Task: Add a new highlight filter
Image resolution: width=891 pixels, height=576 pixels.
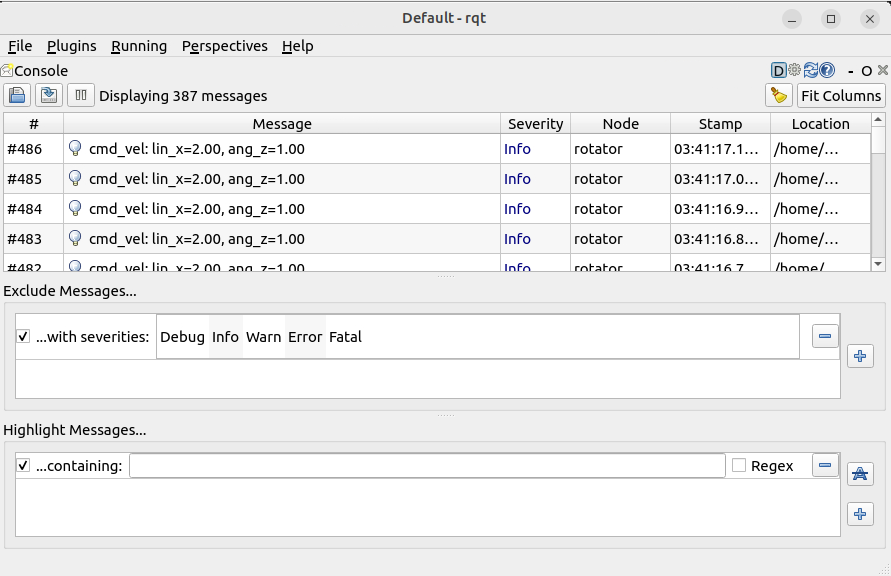Action: pyautogui.click(x=860, y=514)
